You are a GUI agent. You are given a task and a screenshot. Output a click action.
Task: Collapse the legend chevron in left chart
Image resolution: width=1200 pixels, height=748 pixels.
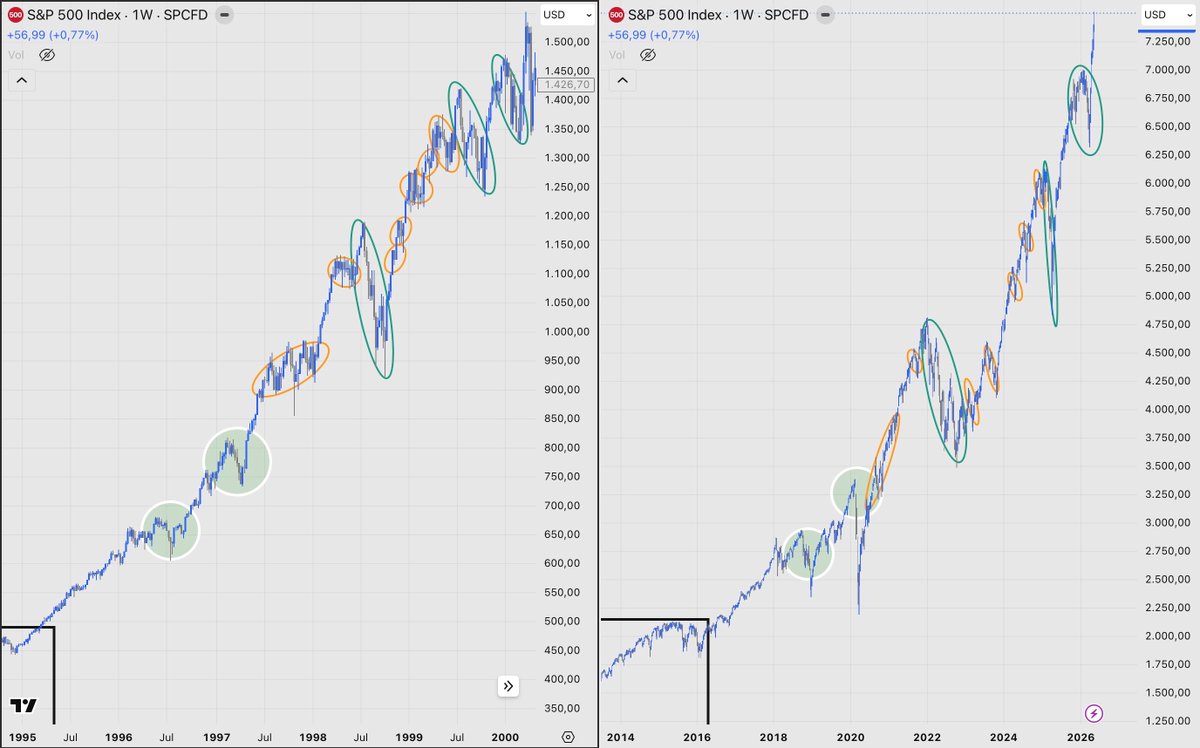pos(20,81)
